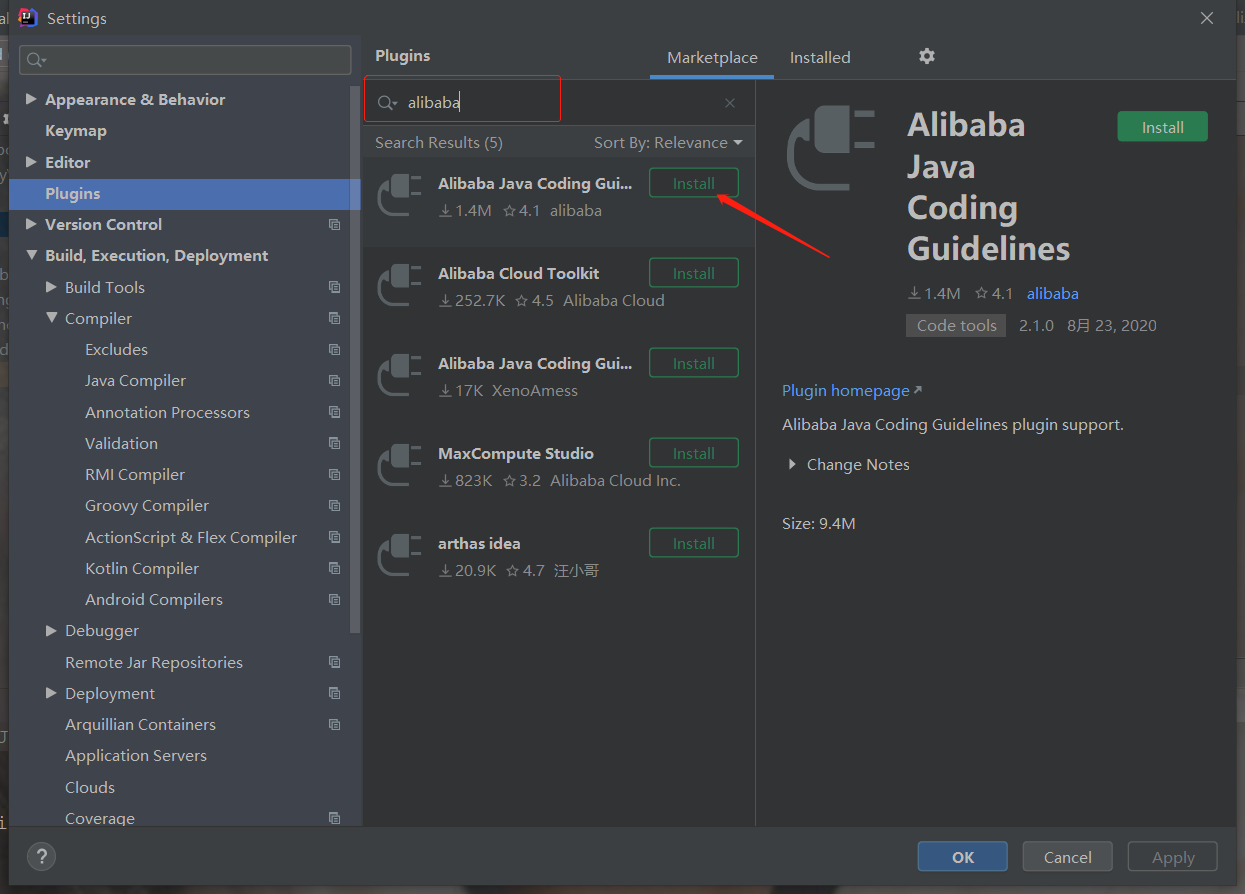Focus the settings sidebar search field
The image size is (1245, 894).
click(x=185, y=60)
